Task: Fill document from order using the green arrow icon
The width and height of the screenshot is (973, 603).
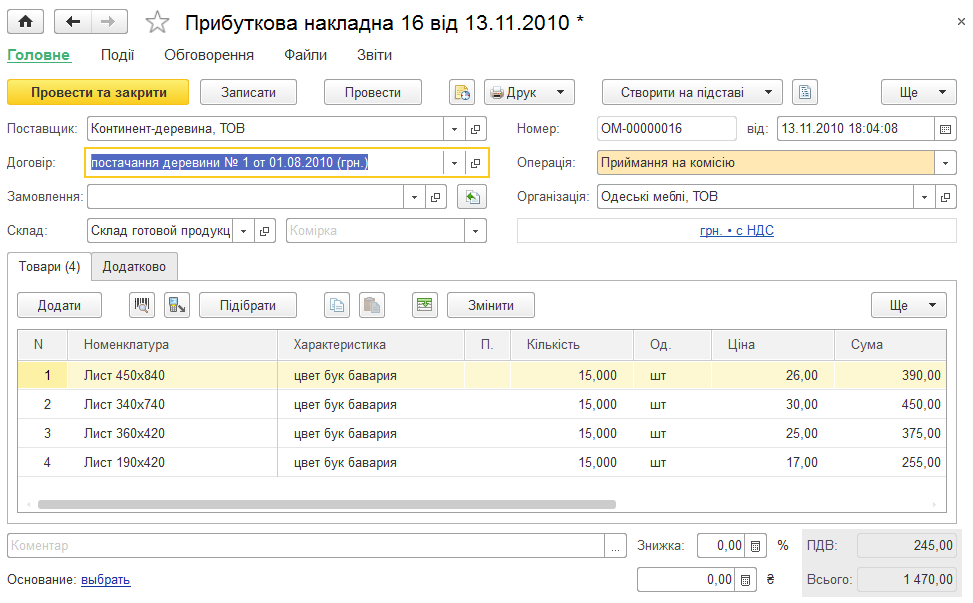Action: pos(472,197)
